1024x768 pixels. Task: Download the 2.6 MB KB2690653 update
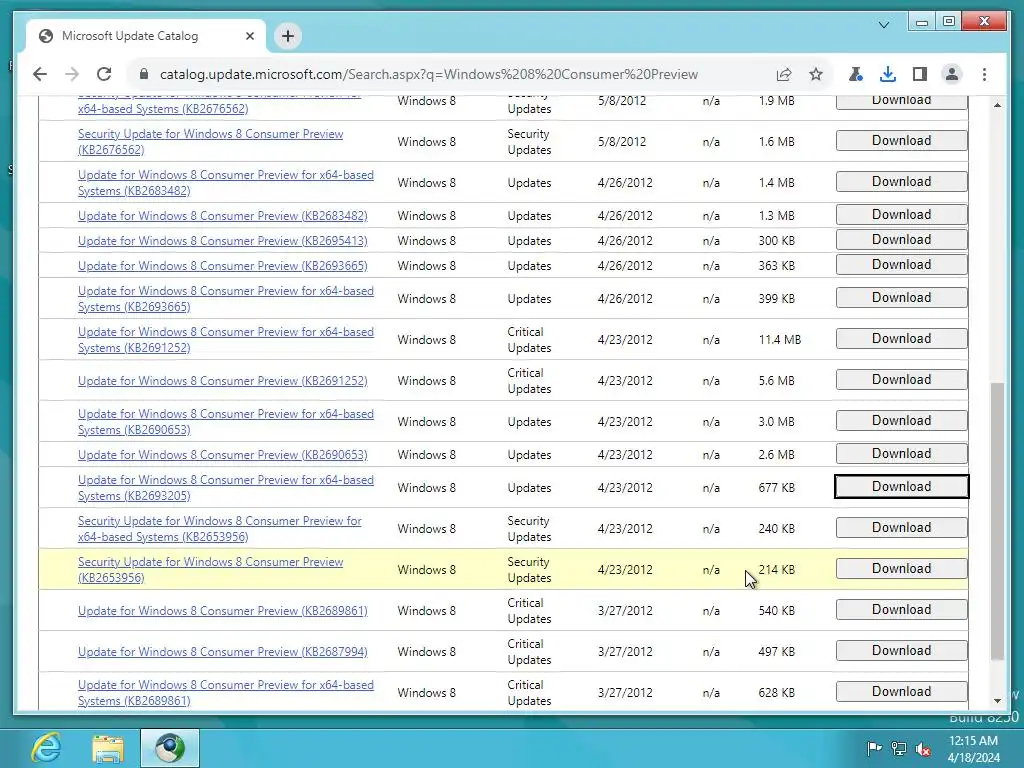pos(901,453)
